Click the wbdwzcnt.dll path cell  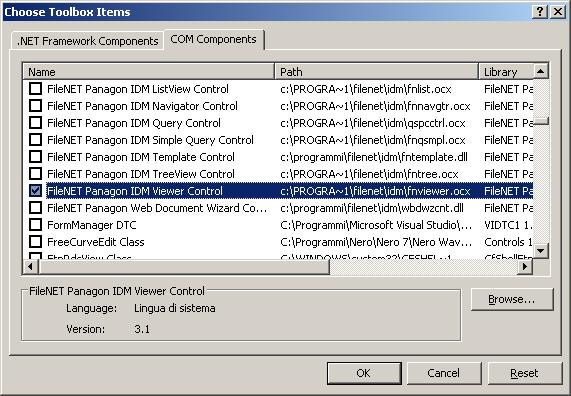pos(371,208)
